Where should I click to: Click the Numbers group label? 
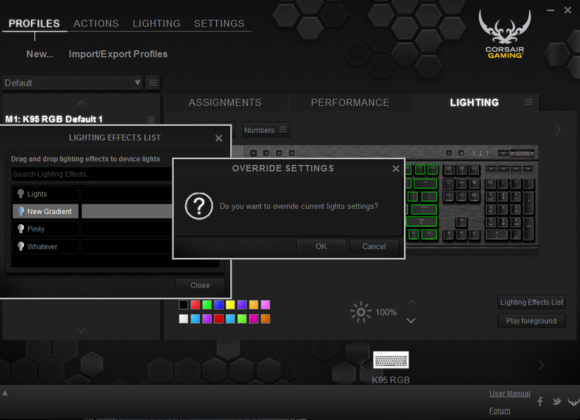coord(259,130)
